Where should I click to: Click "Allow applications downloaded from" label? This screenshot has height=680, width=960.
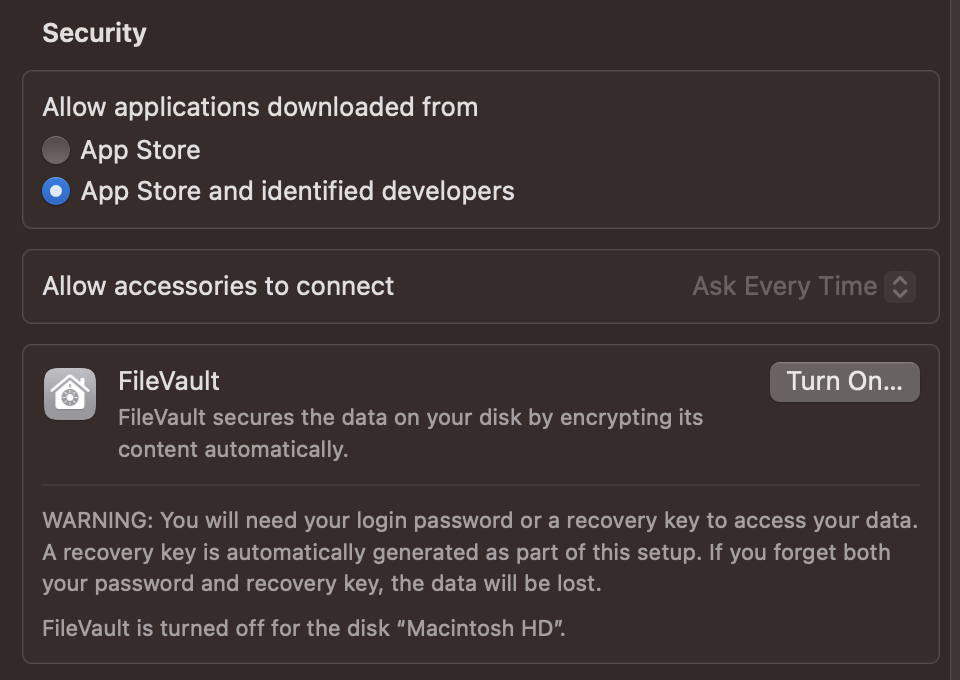click(260, 107)
